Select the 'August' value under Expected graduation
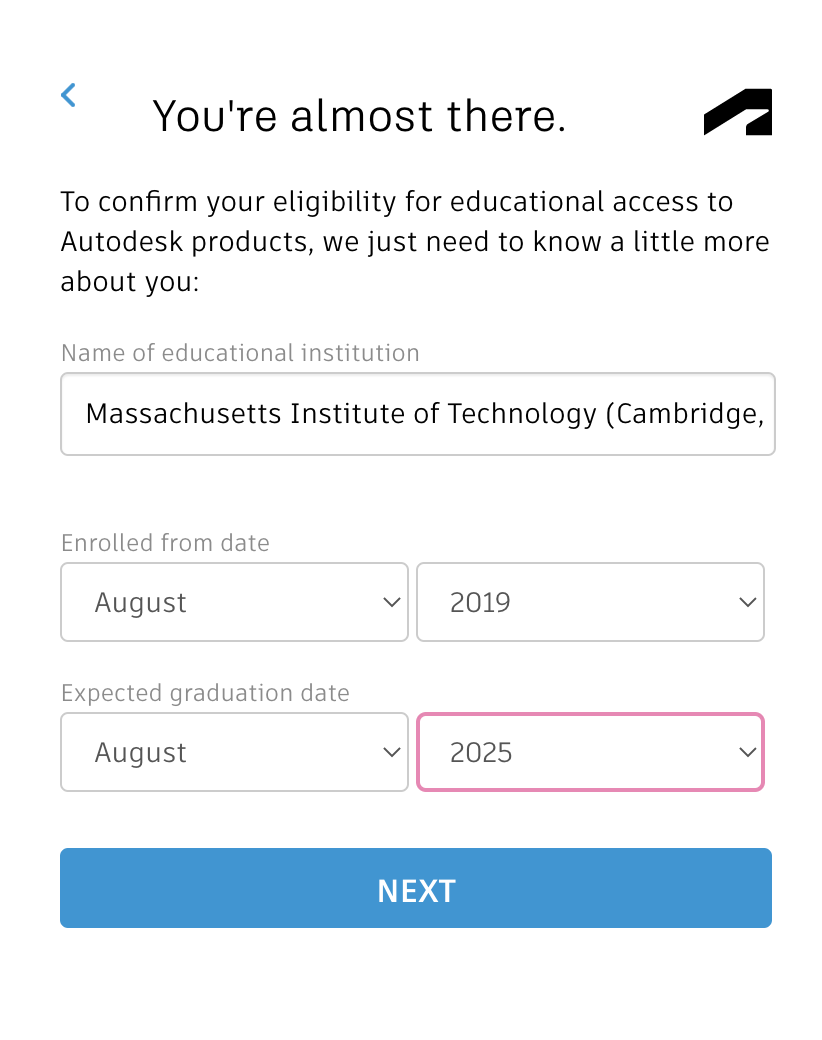This screenshot has height=1040, width=822. point(141,753)
